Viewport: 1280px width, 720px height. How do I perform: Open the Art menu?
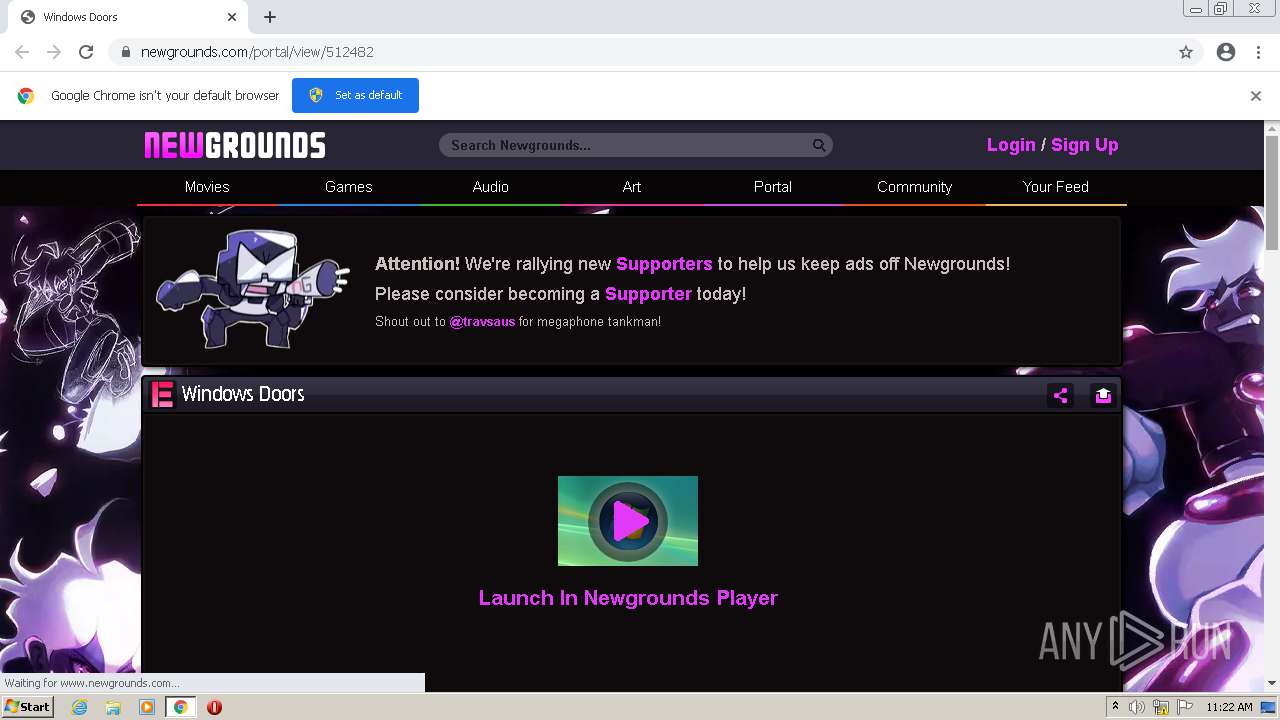pos(632,187)
